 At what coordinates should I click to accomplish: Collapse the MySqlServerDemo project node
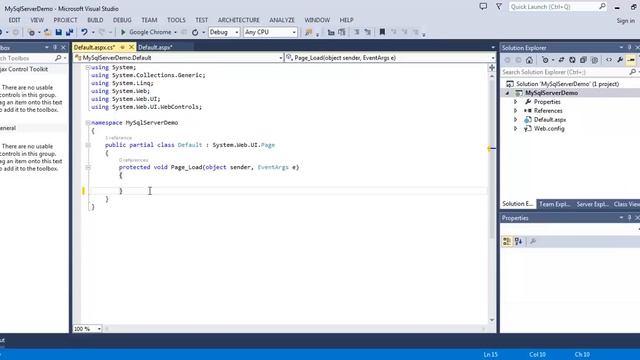click(x=507, y=93)
